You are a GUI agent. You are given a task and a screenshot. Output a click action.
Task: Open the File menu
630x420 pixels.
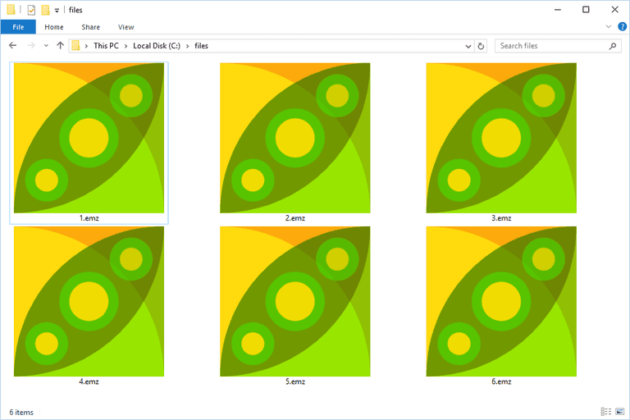pos(17,27)
